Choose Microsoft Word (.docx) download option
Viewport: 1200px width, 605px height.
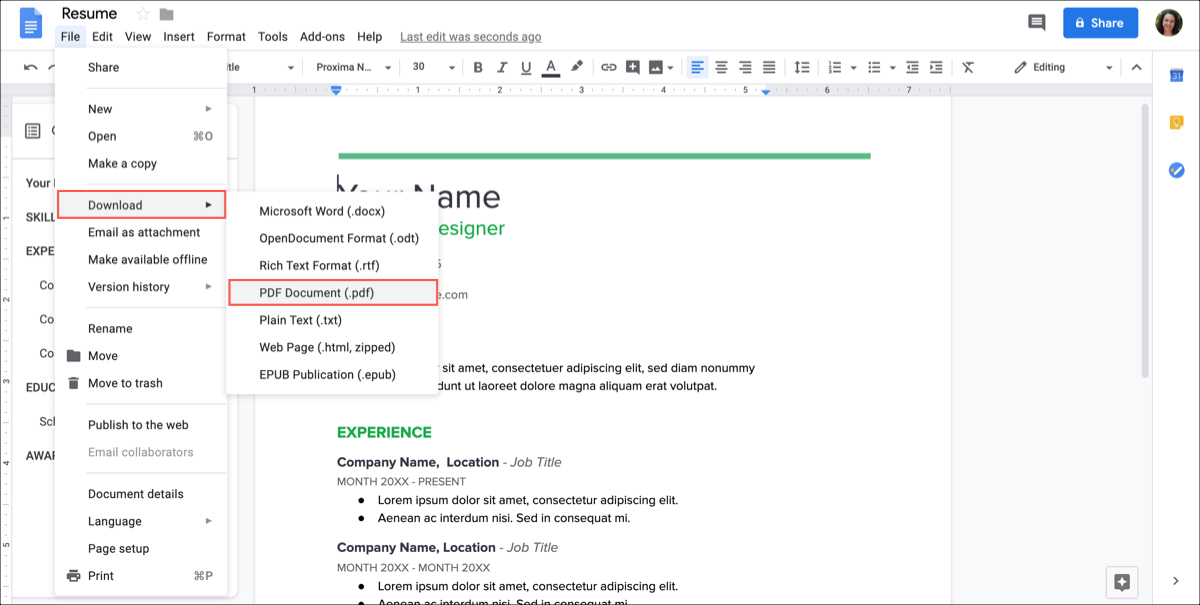[x=322, y=211]
